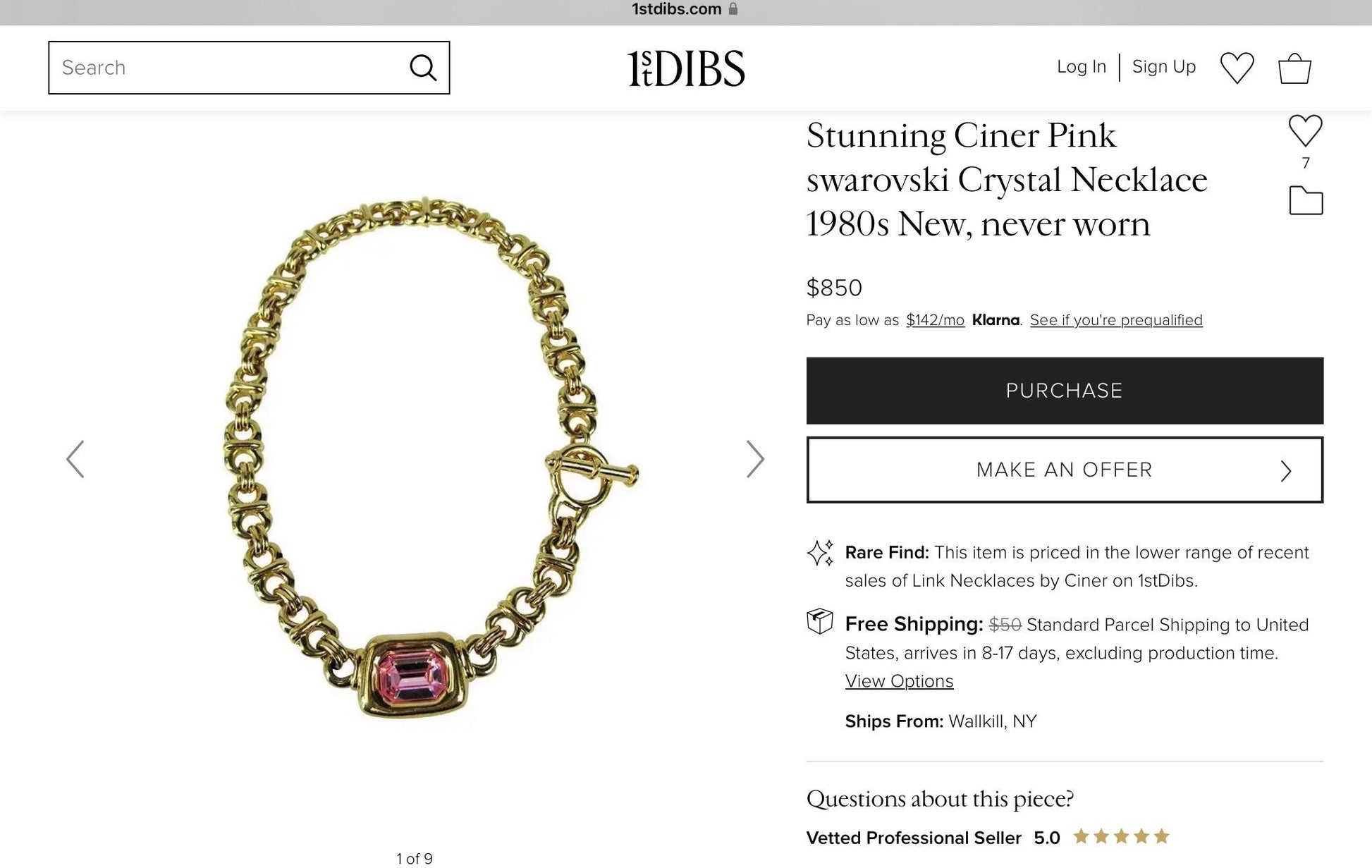Open the Log In menu item
Image resolution: width=1372 pixels, height=868 pixels.
pos(1081,67)
